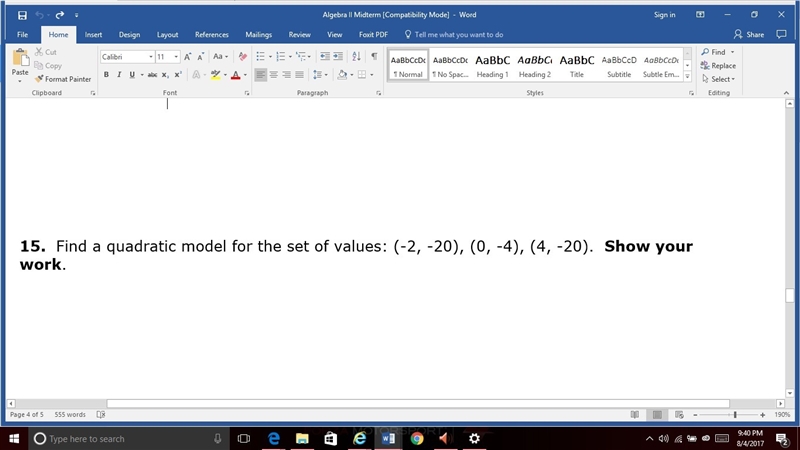The width and height of the screenshot is (800, 450).
Task: Sort the selected text alphabetically
Action: click(x=356, y=57)
